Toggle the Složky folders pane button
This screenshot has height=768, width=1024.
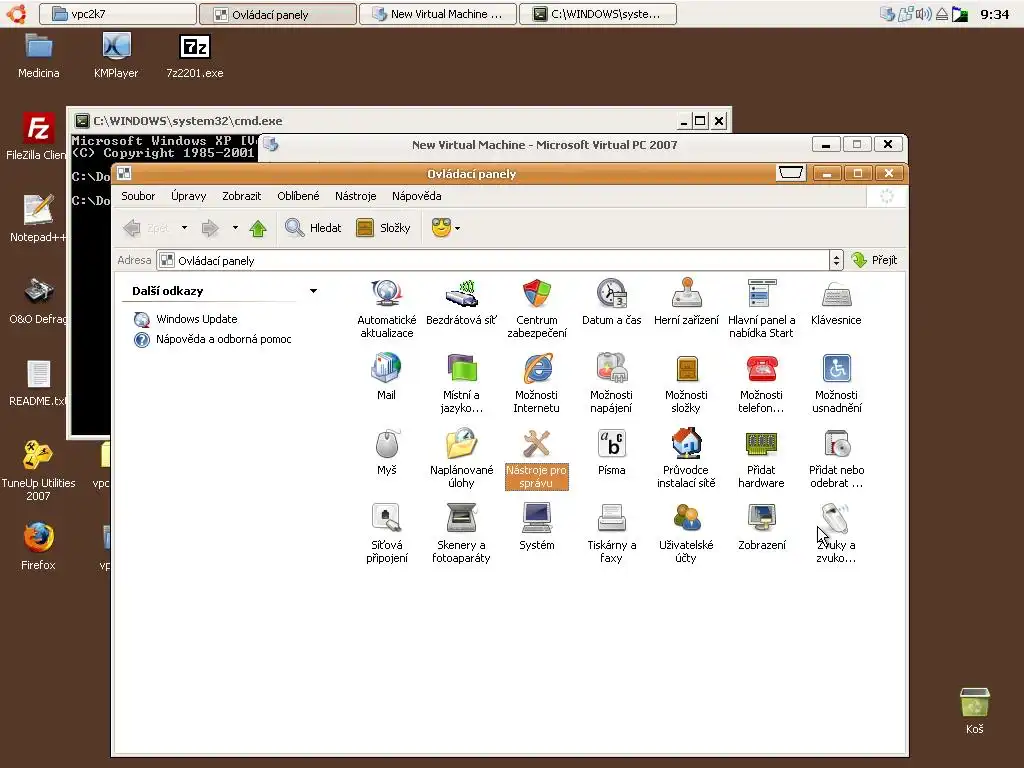tap(383, 228)
